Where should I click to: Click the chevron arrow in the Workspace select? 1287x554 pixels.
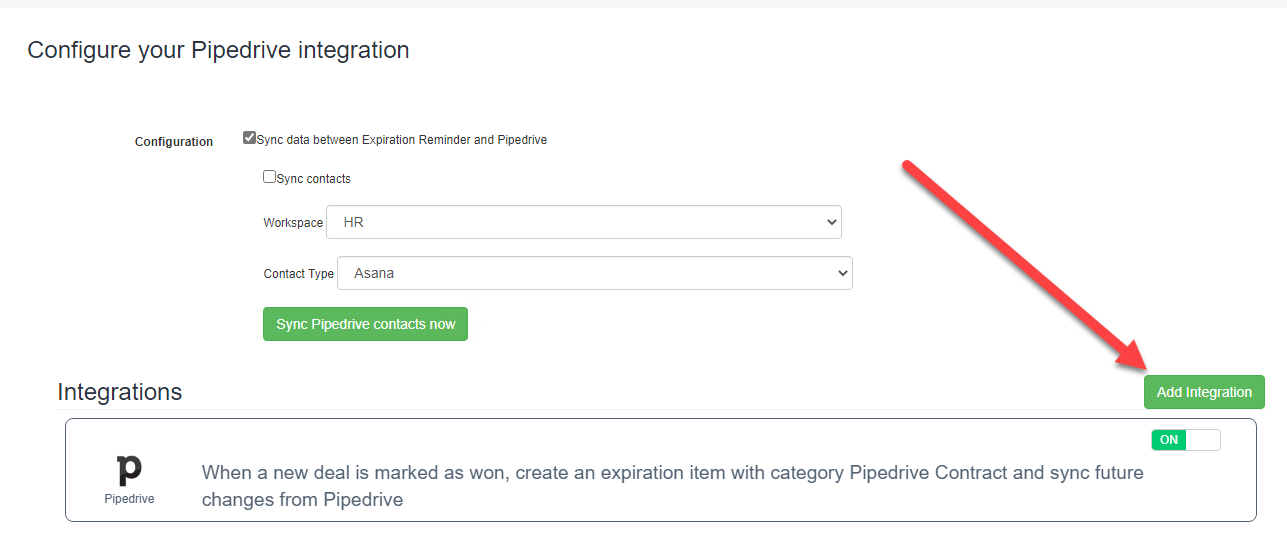(831, 222)
